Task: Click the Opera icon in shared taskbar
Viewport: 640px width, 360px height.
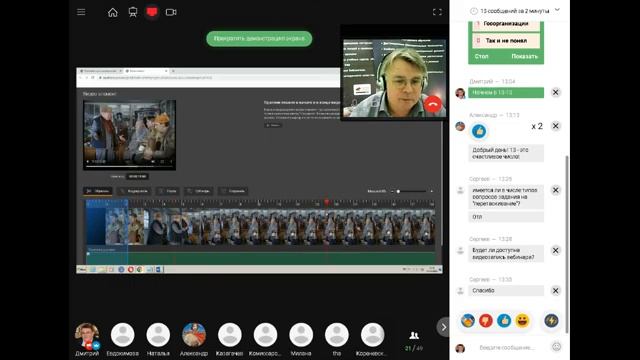Action: tap(131, 269)
